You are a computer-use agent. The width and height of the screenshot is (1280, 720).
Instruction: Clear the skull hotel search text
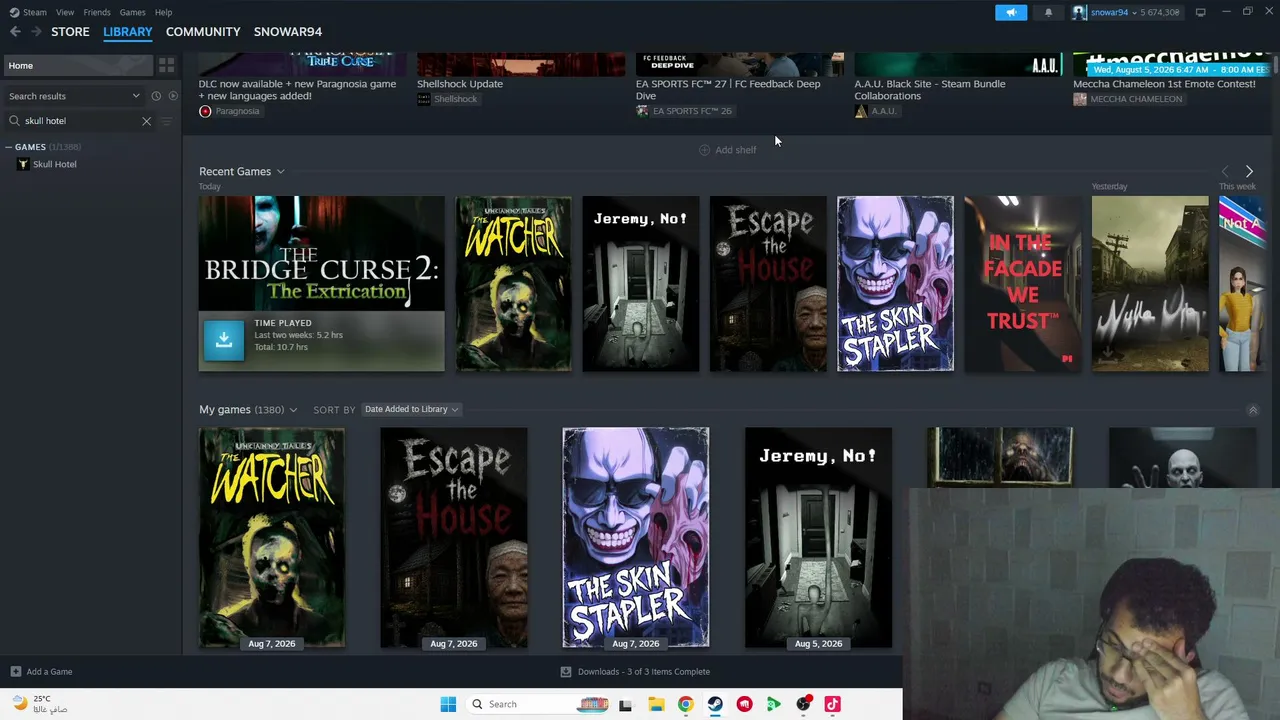(146, 121)
